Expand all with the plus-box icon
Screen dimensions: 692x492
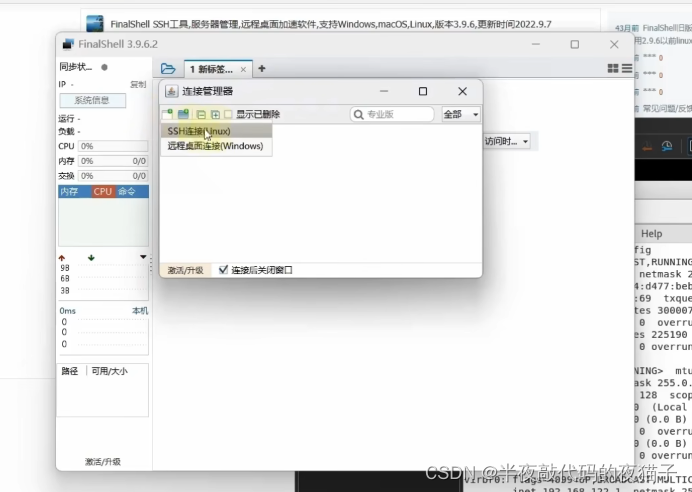click(215, 115)
